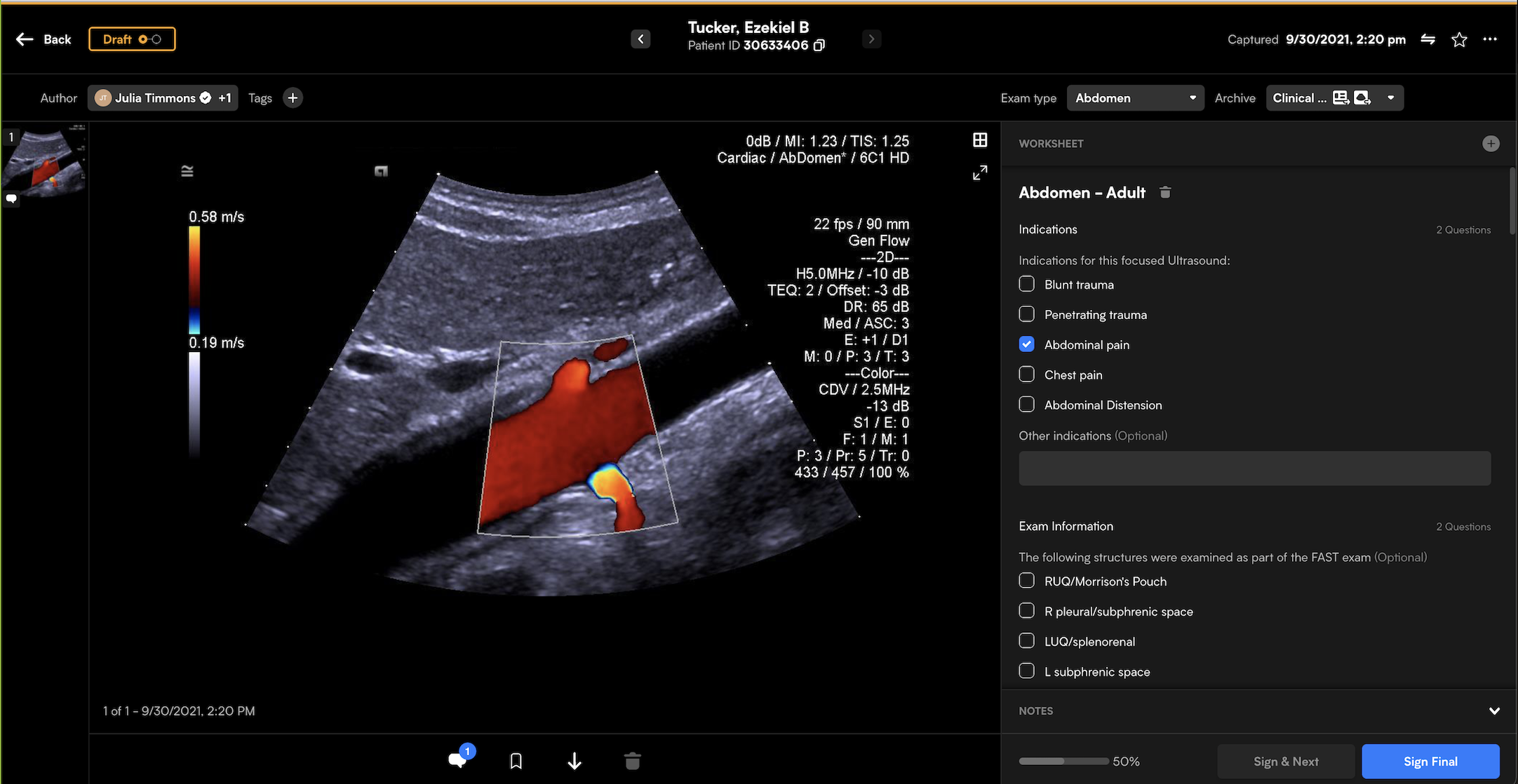This screenshot has width=1518, height=784.
Task: Delete the Abdomen - Adult worksheet
Action: (1165, 192)
